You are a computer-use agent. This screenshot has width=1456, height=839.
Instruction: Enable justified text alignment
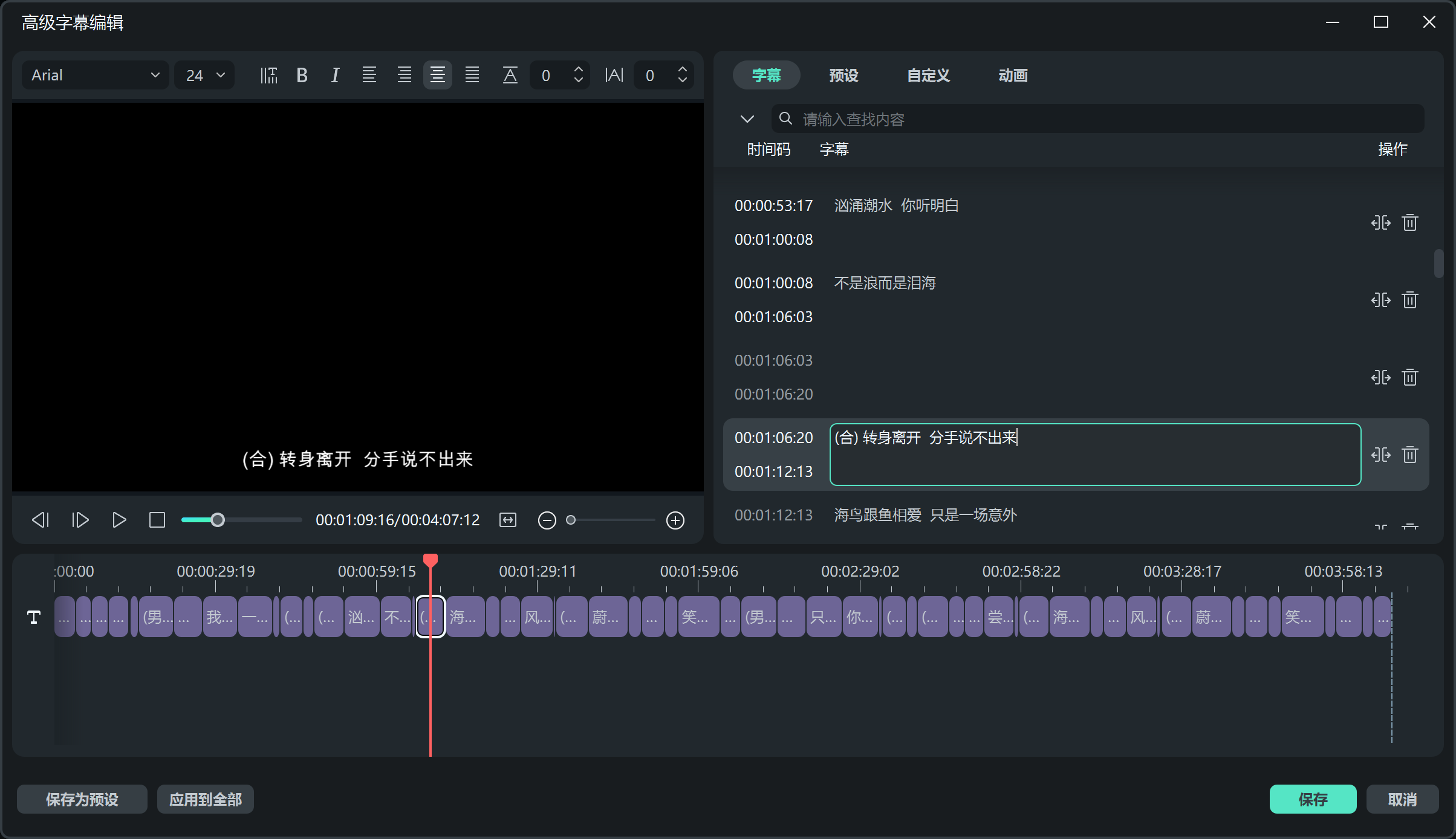click(472, 75)
